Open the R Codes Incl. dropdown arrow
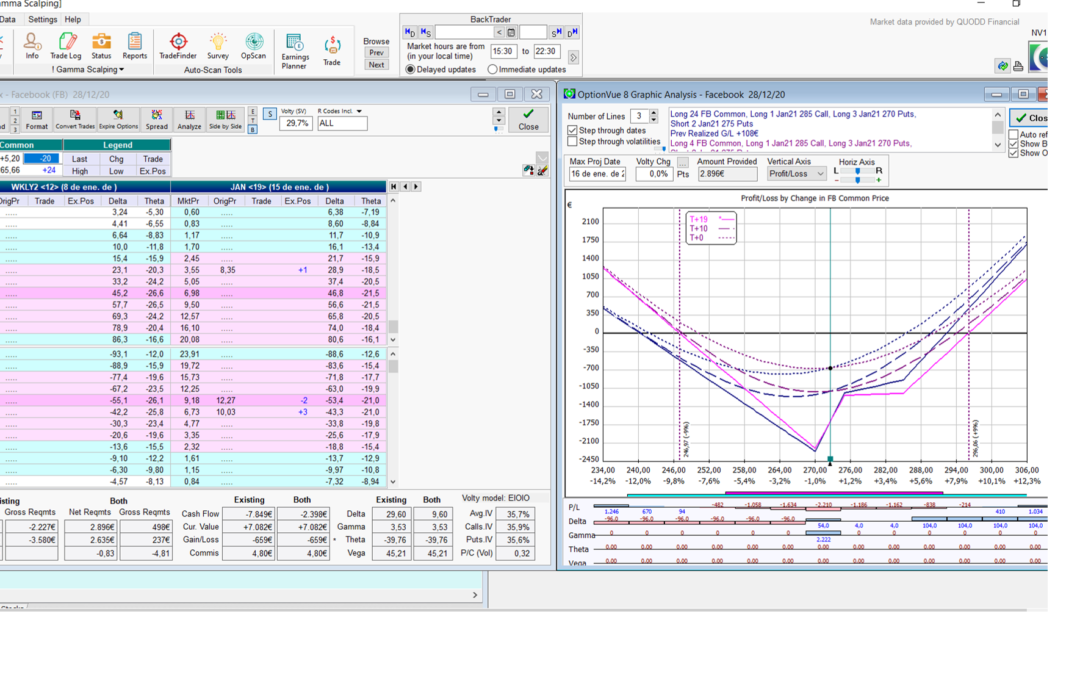 click(x=359, y=111)
